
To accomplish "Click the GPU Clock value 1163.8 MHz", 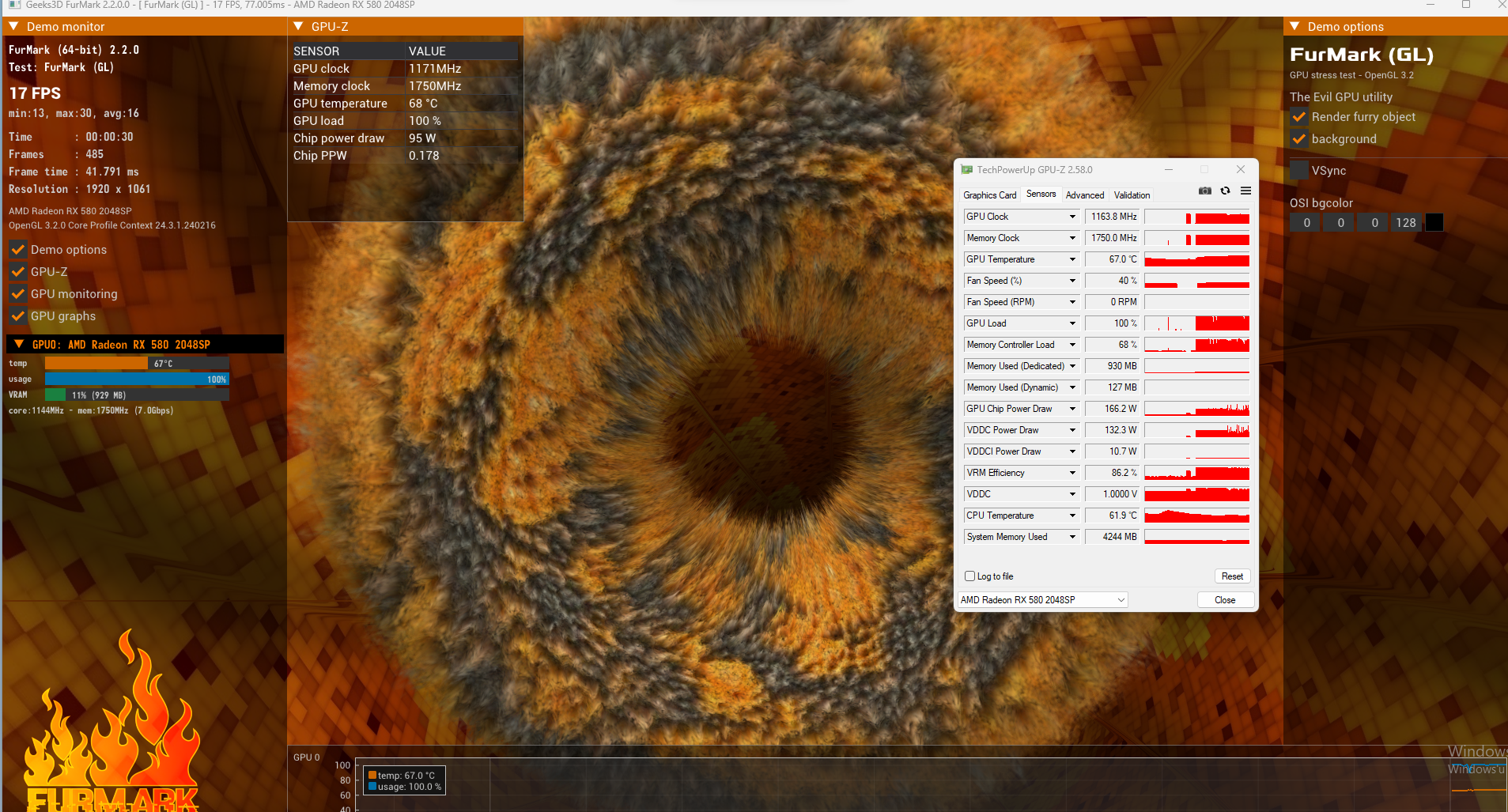I will click(1113, 217).
